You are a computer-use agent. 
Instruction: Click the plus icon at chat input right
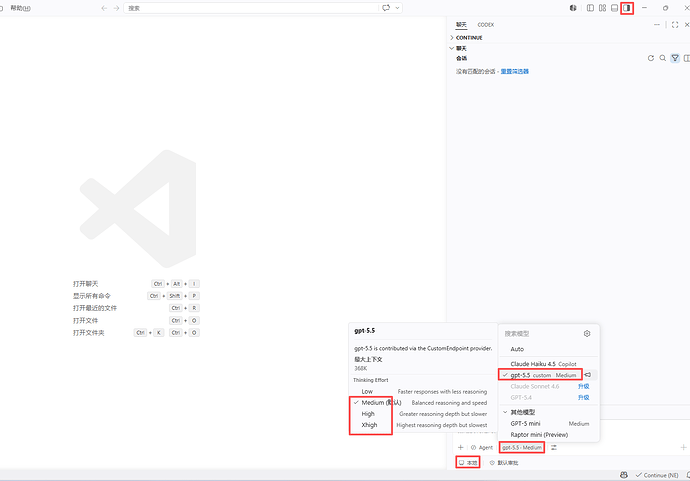pos(683,448)
